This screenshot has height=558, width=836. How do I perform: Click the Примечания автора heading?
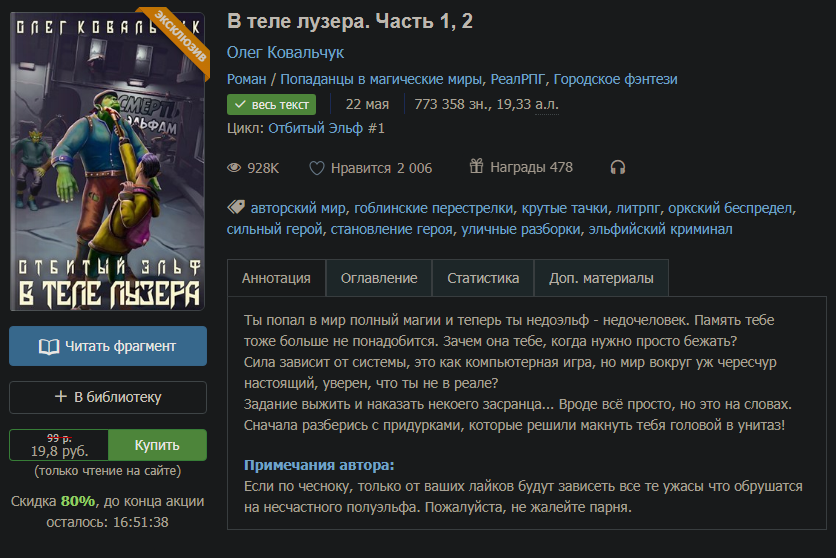pos(319,465)
